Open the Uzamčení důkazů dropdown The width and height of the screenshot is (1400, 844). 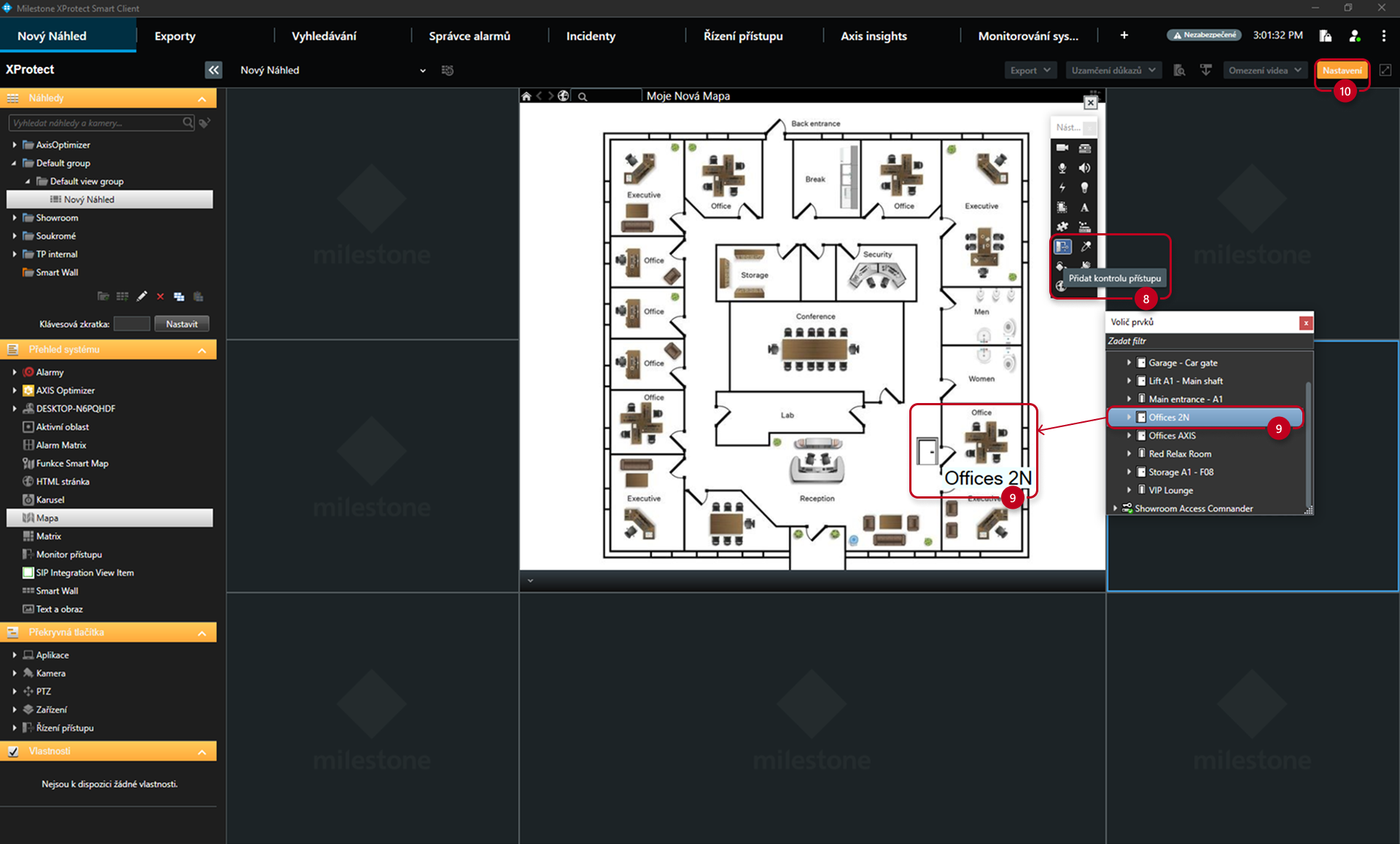click(x=1113, y=70)
